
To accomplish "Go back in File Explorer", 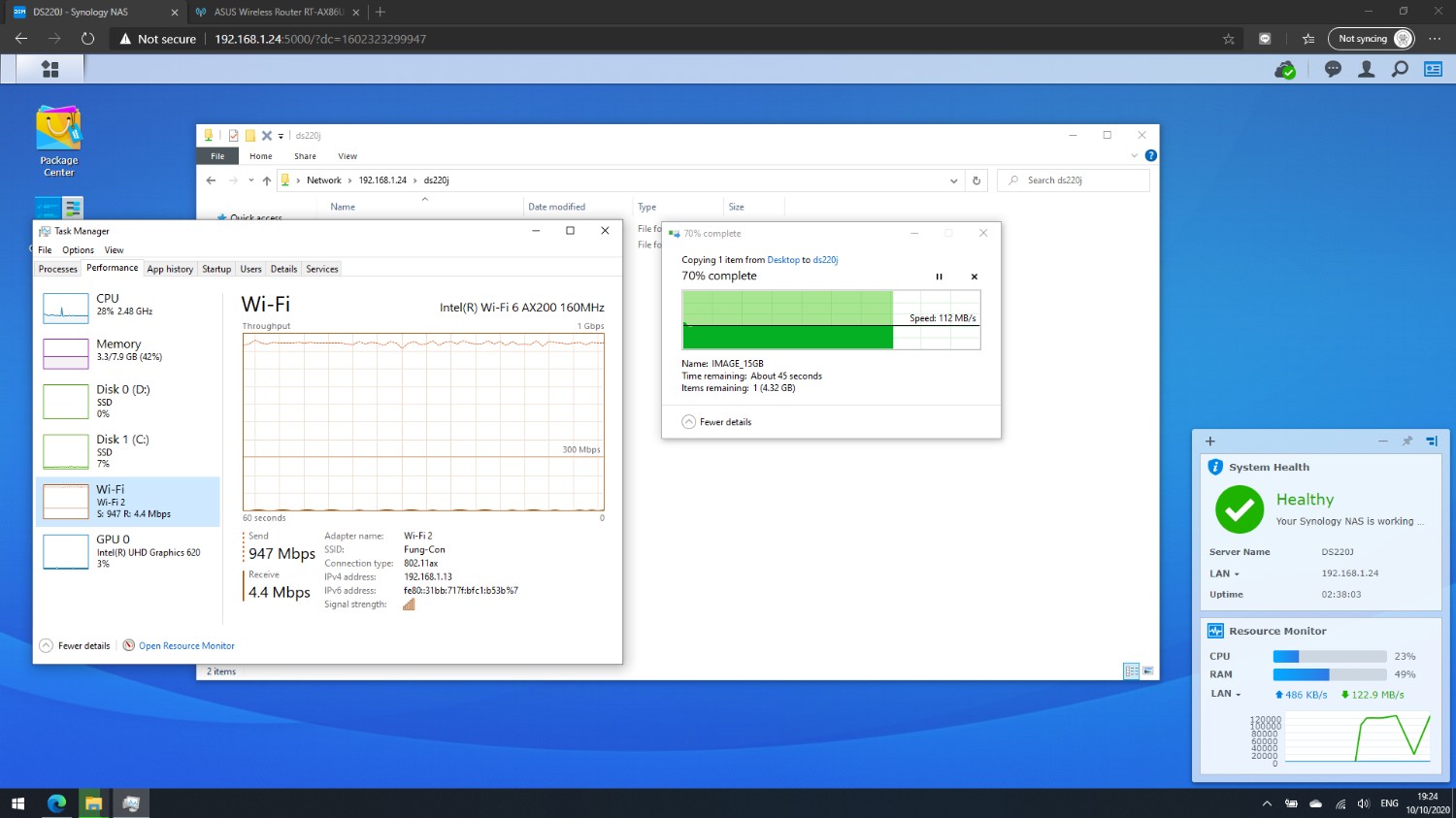I will [211, 180].
